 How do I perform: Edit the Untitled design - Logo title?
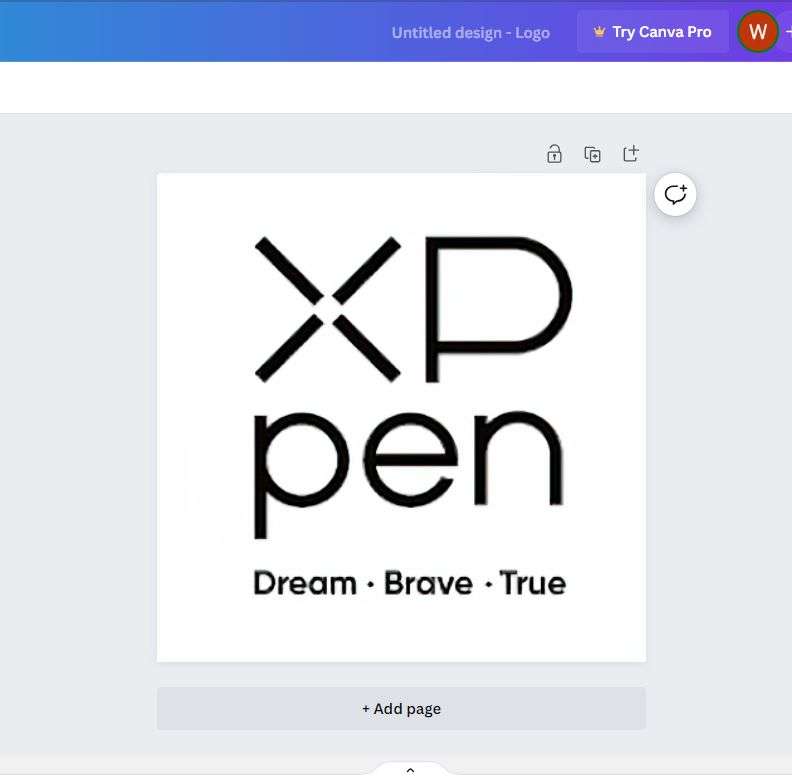click(470, 32)
